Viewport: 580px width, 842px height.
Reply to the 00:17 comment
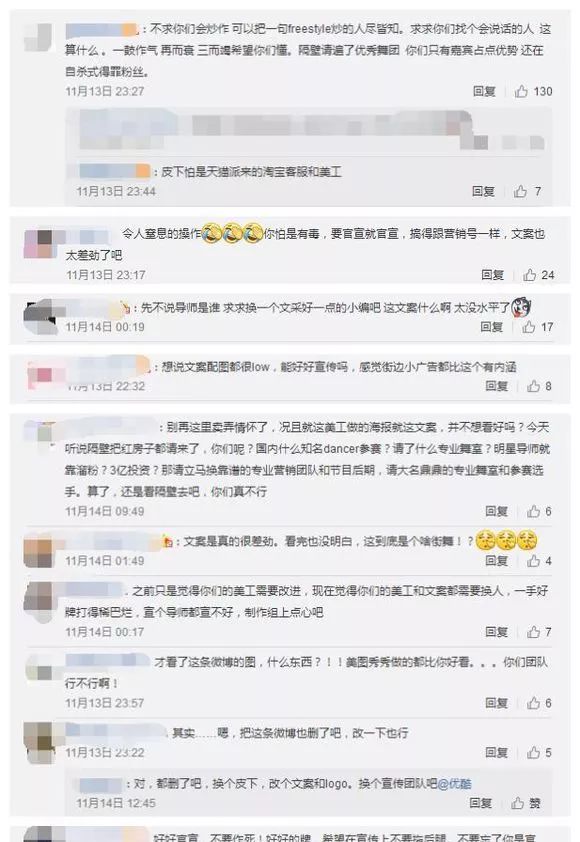click(497, 633)
